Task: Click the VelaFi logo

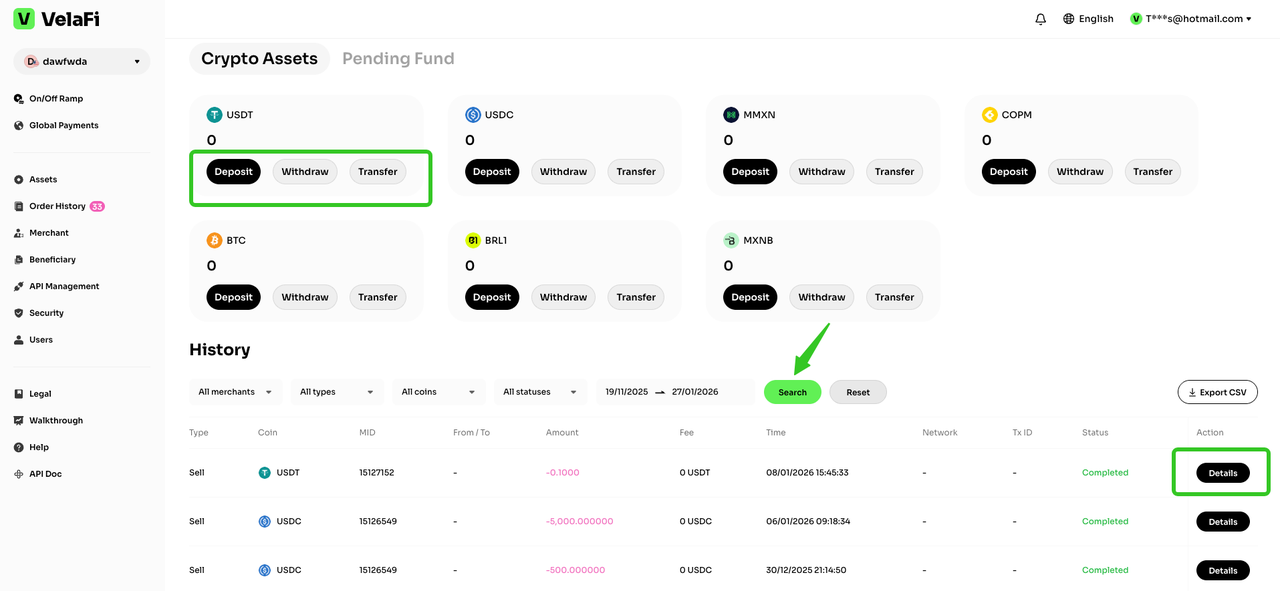Action: point(57,19)
